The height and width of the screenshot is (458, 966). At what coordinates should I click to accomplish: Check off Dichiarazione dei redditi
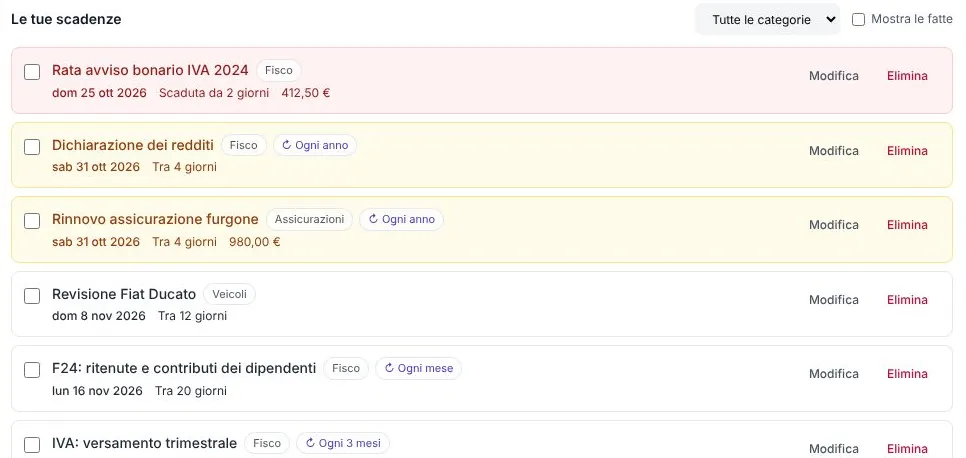(x=32, y=147)
